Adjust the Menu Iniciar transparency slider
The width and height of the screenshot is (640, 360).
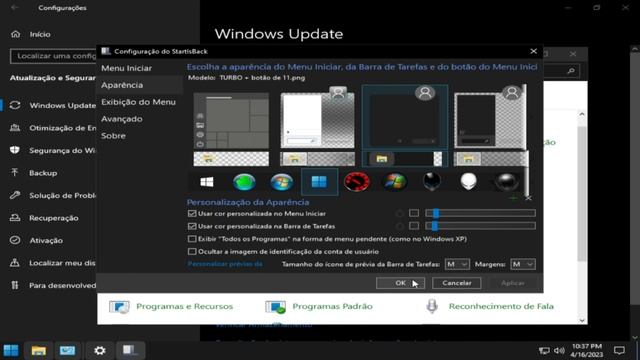coord(480,213)
